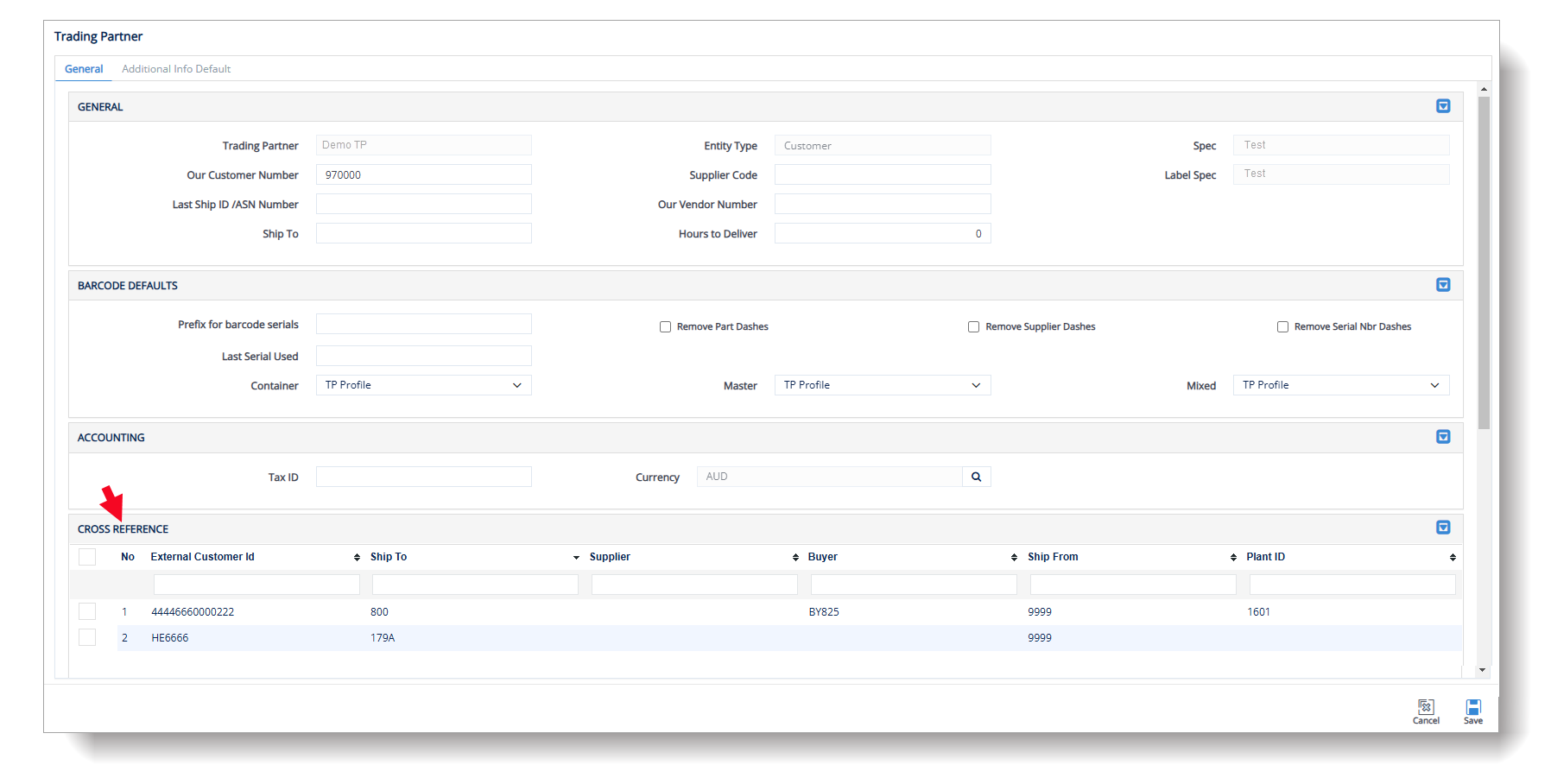The height and width of the screenshot is (784, 1551).
Task: Click the Plant ID column filter box
Action: (1352, 585)
